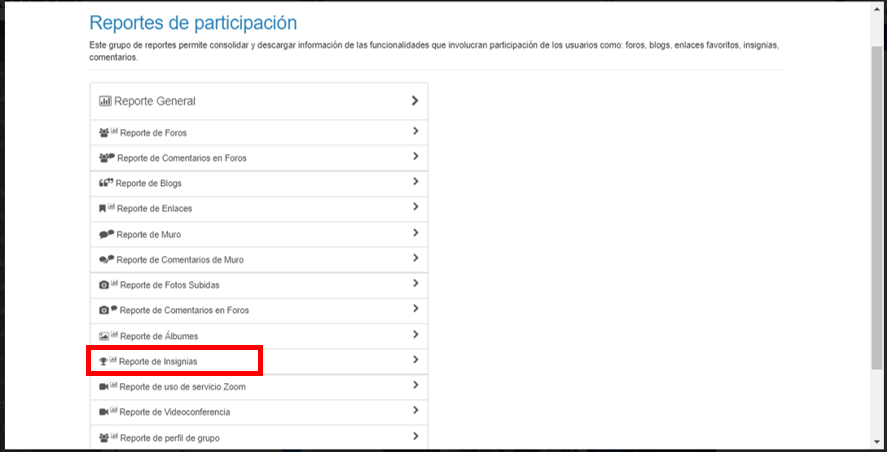Click the picture icon beside Reporte de Álbumes
The image size is (887, 452).
point(104,336)
